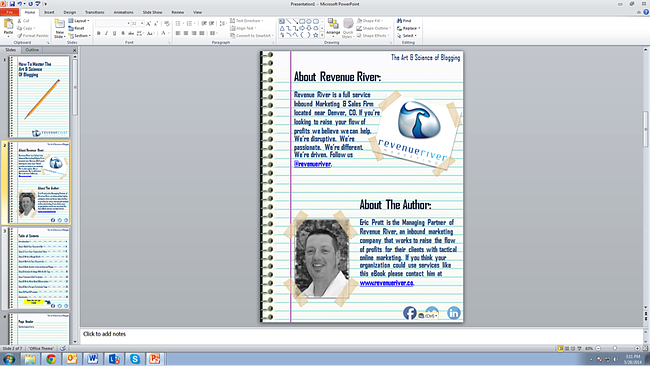The width and height of the screenshot is (650, 366).
Task: Click the Quick Styles icon
Action: coord(348,28)
